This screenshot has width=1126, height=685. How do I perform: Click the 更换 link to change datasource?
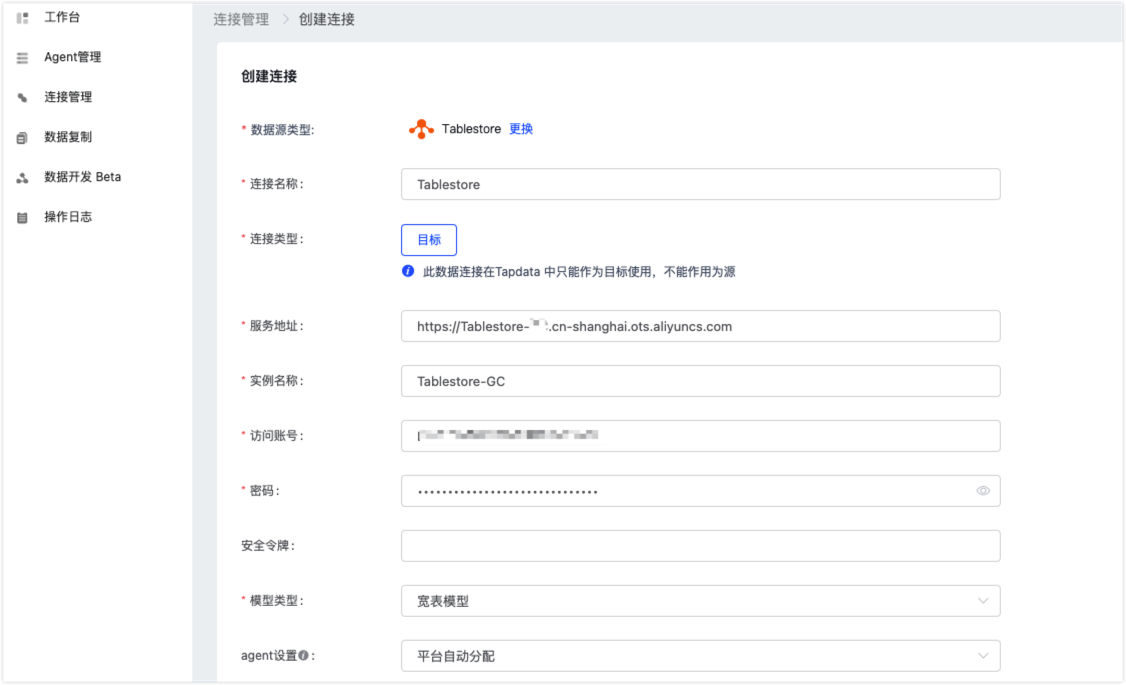click(522, 128)
